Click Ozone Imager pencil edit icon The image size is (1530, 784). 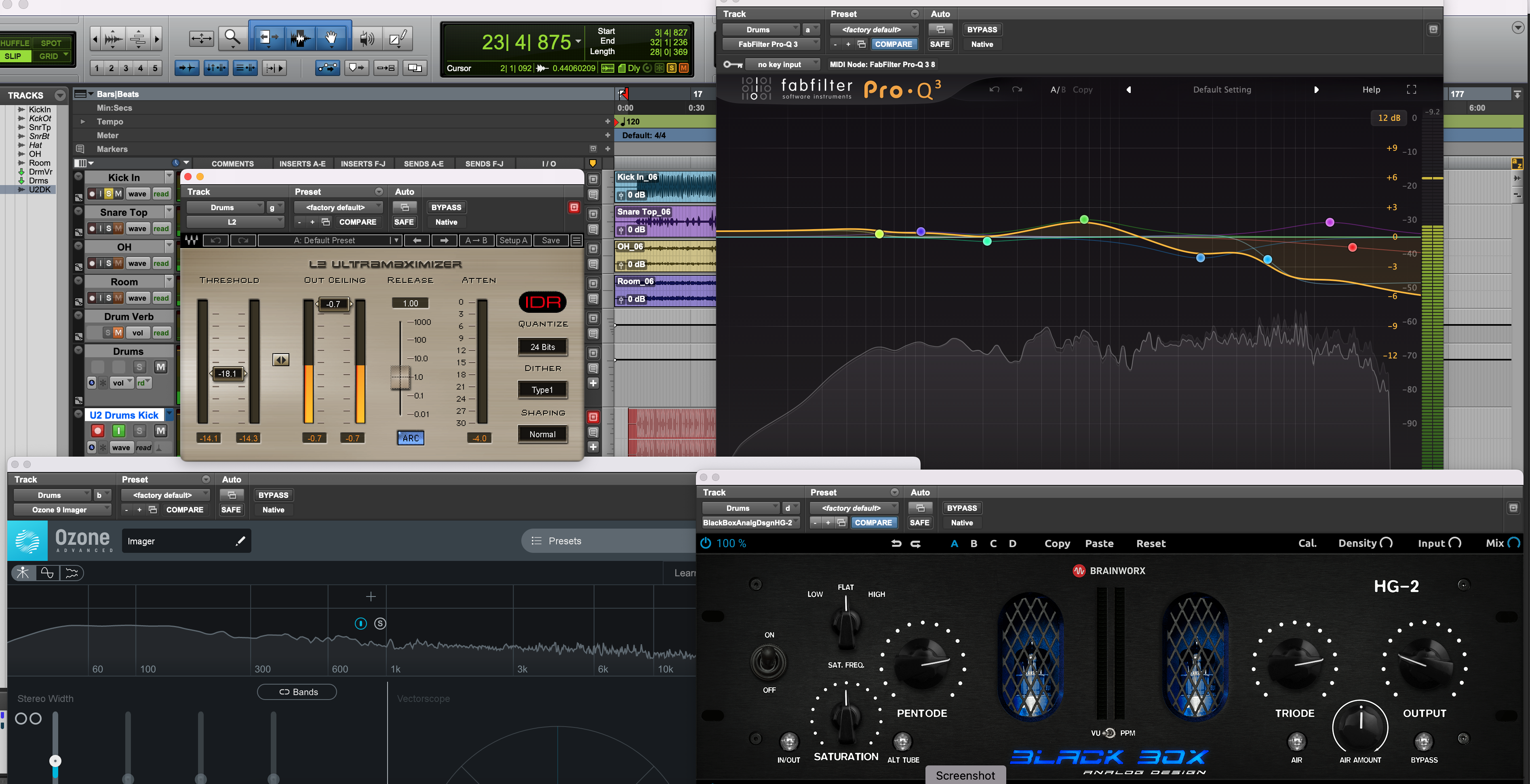(x=240, y=541)
